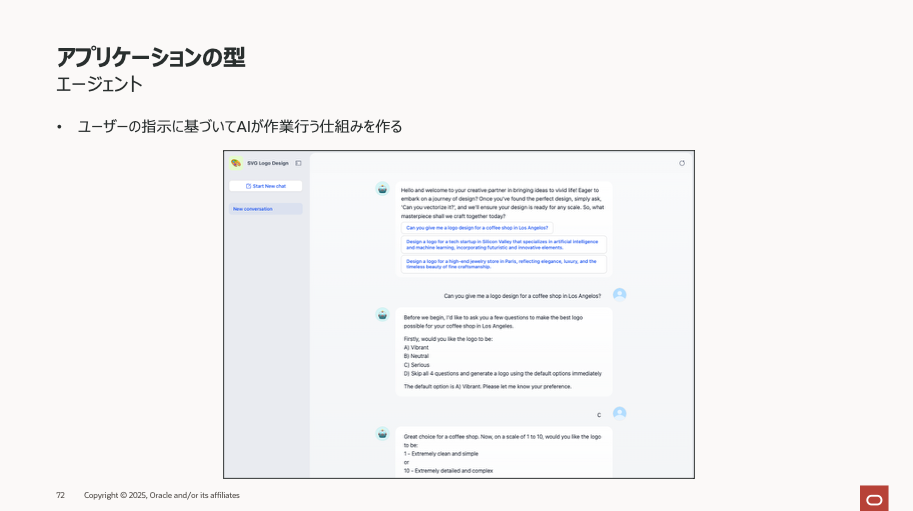Click the user message about Los Angeles coffee shop
913x511 pixels.
click(522, 296)
